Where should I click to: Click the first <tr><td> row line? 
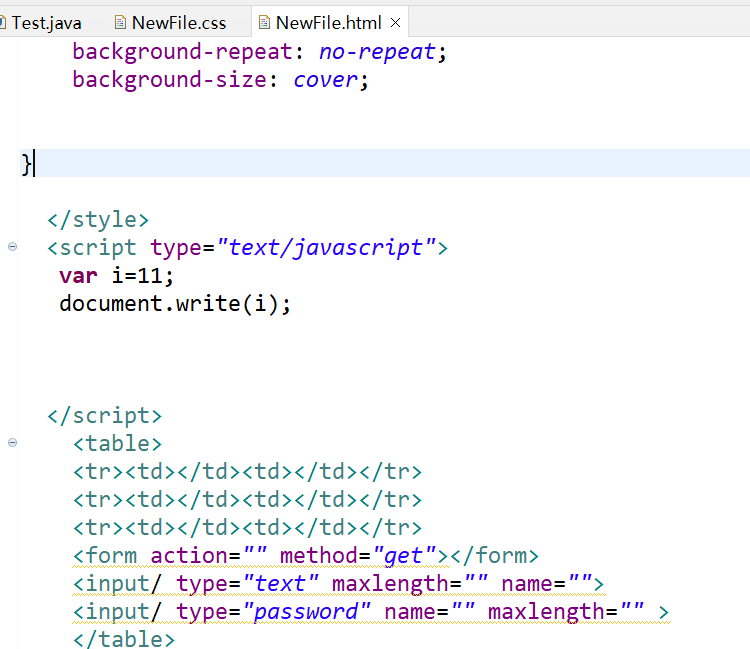click(x=247, y=472)
